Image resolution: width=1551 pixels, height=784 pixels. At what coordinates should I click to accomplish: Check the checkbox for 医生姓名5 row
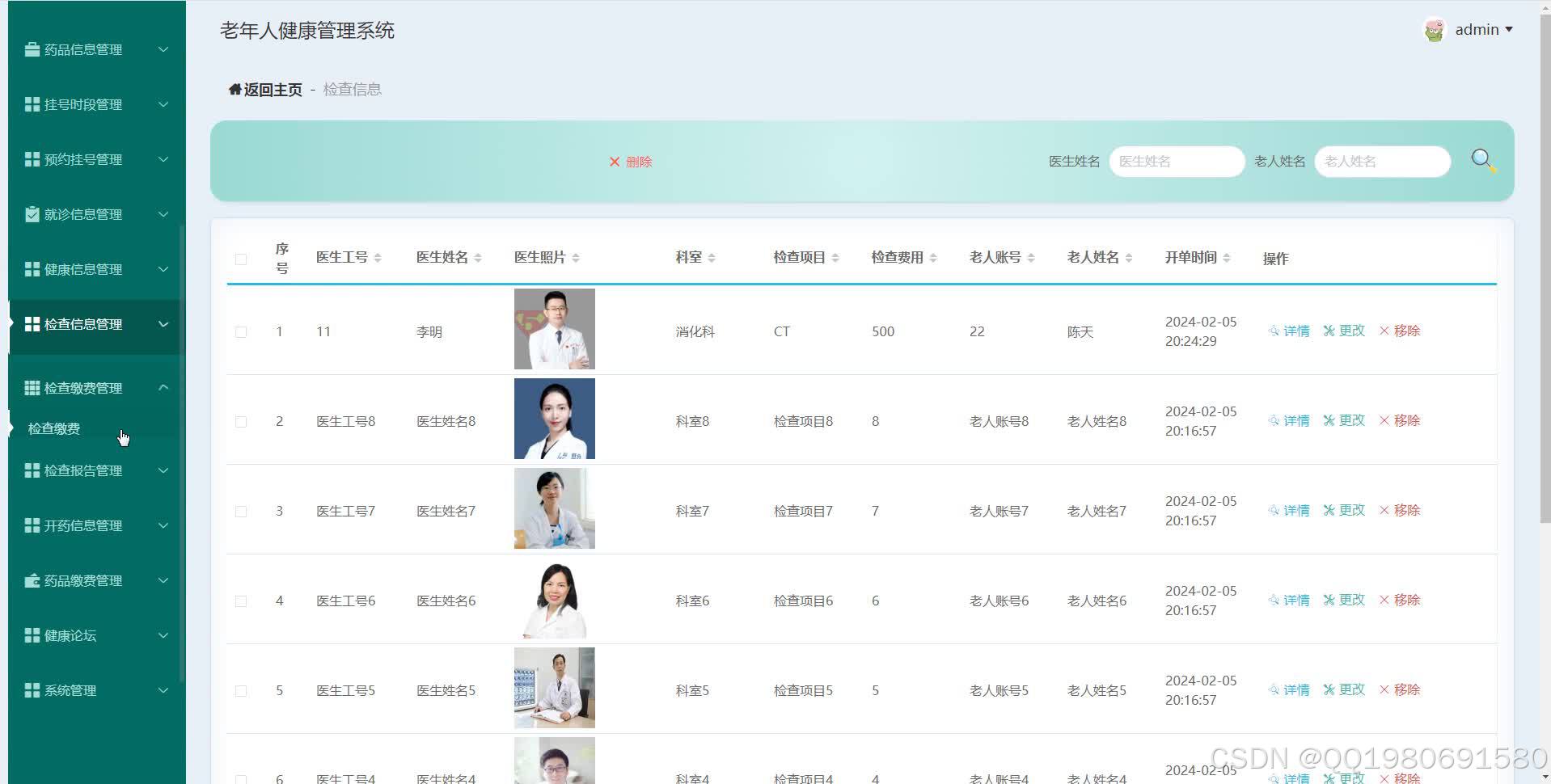240,691
